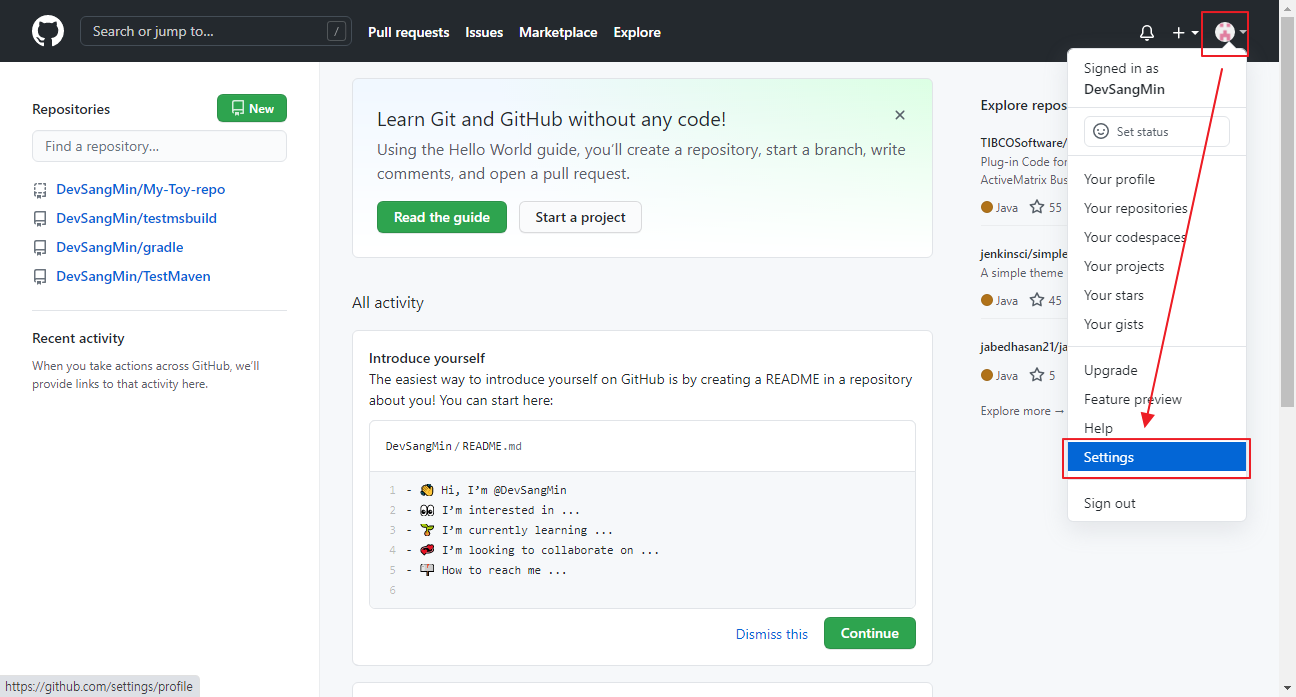Viewport: 1296px width, 697px height.
Task: Open the Explore more link
Action: coord(1022,411)
